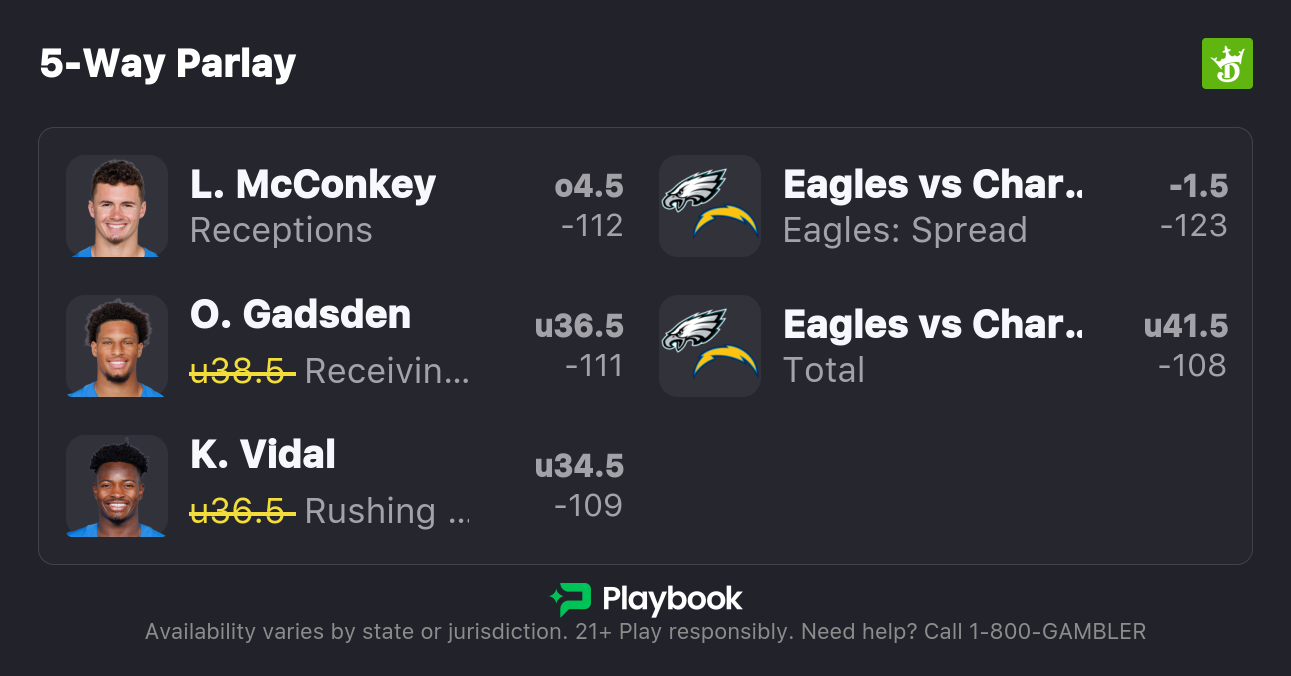Click the K. Vidal player headshot
This screenshot has width=1291, height=676.
click(x=117, y=486)
